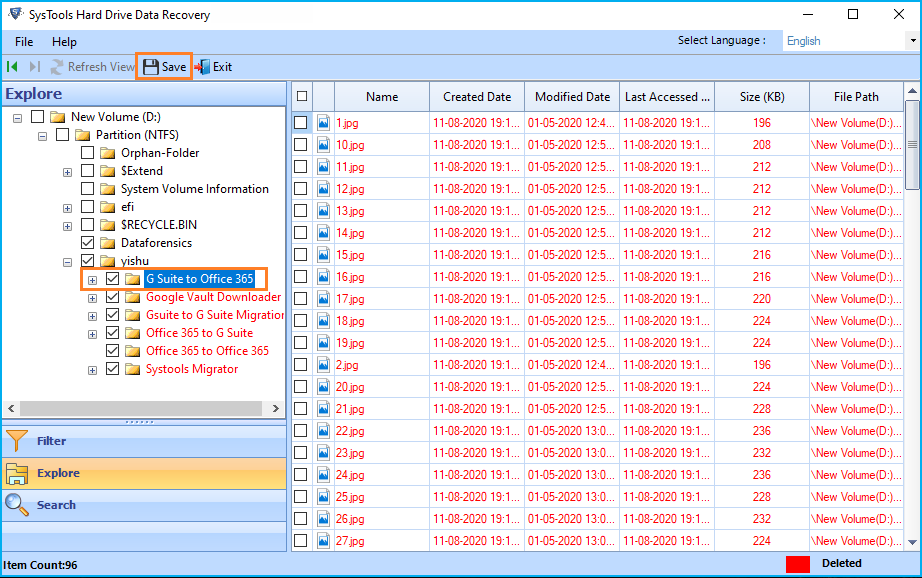922x578 pixels.
Task: Sort by File Path column header
Action: click(x=856, y=96)
